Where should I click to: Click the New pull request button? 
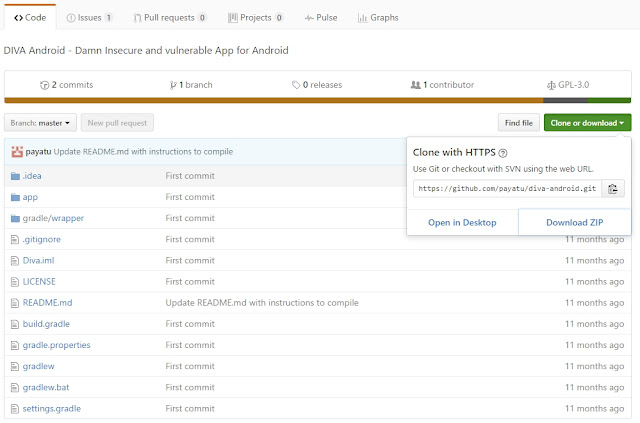coord(117,123)
